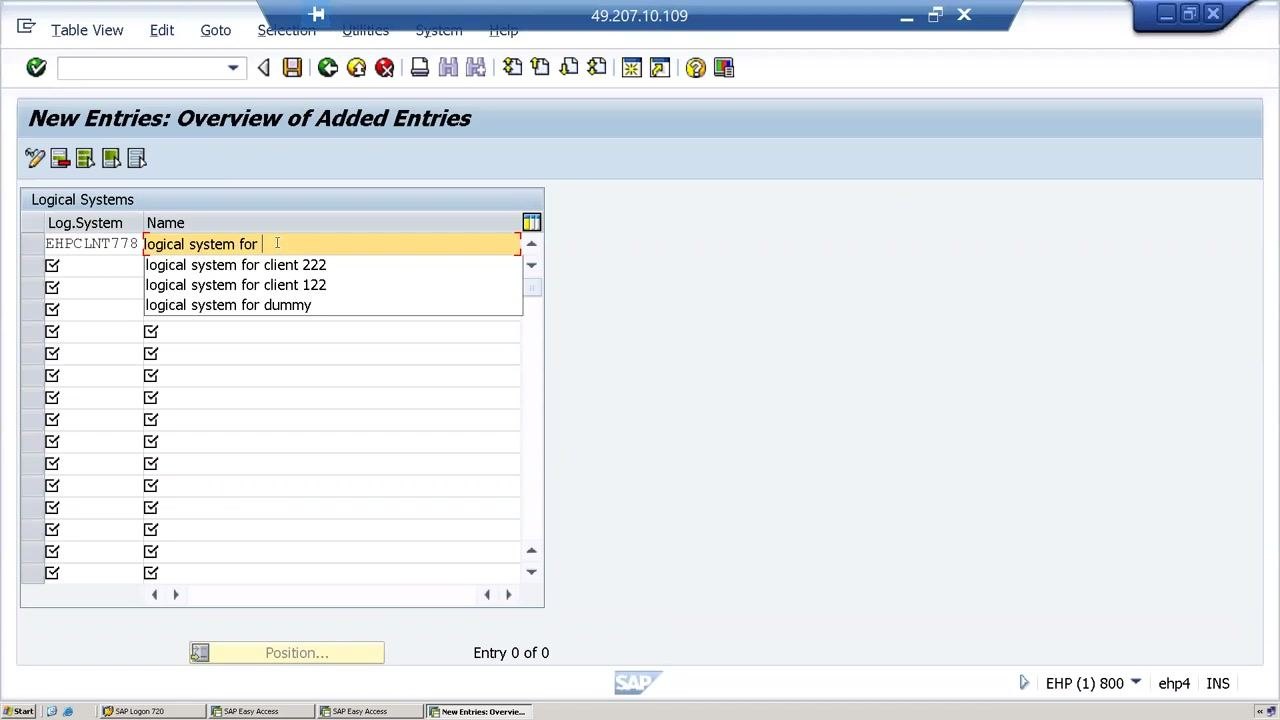Image resolution: width=1280 pixels, height=720 pixels.
Task: Click the Select All icon
Action: click(x=85, y=158)
